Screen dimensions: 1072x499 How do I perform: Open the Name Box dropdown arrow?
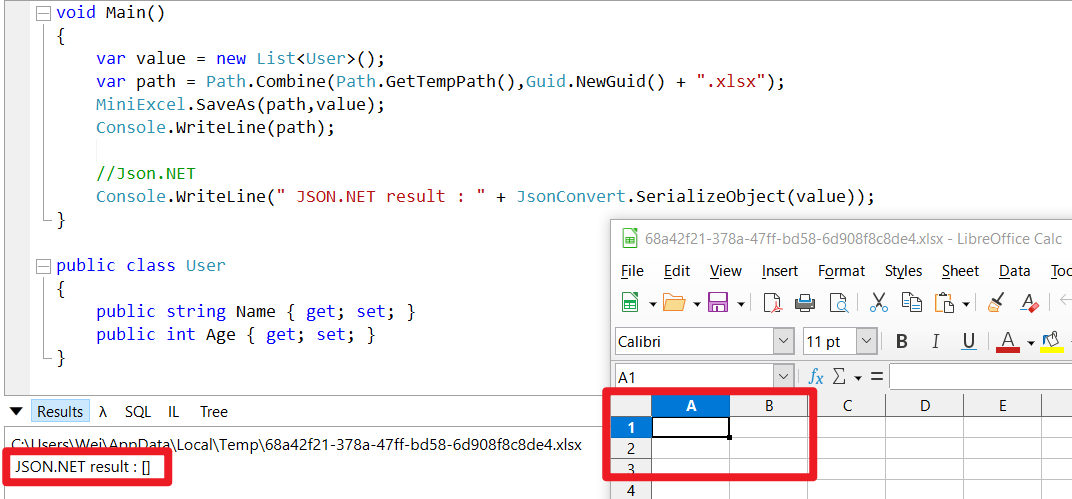pos(783,377)
